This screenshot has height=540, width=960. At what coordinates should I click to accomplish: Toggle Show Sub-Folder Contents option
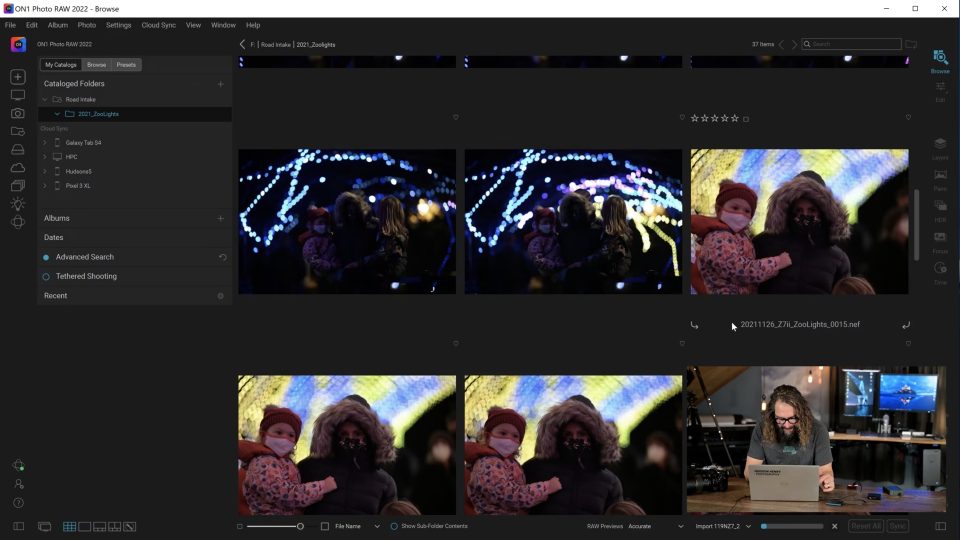tap(394, 526)
